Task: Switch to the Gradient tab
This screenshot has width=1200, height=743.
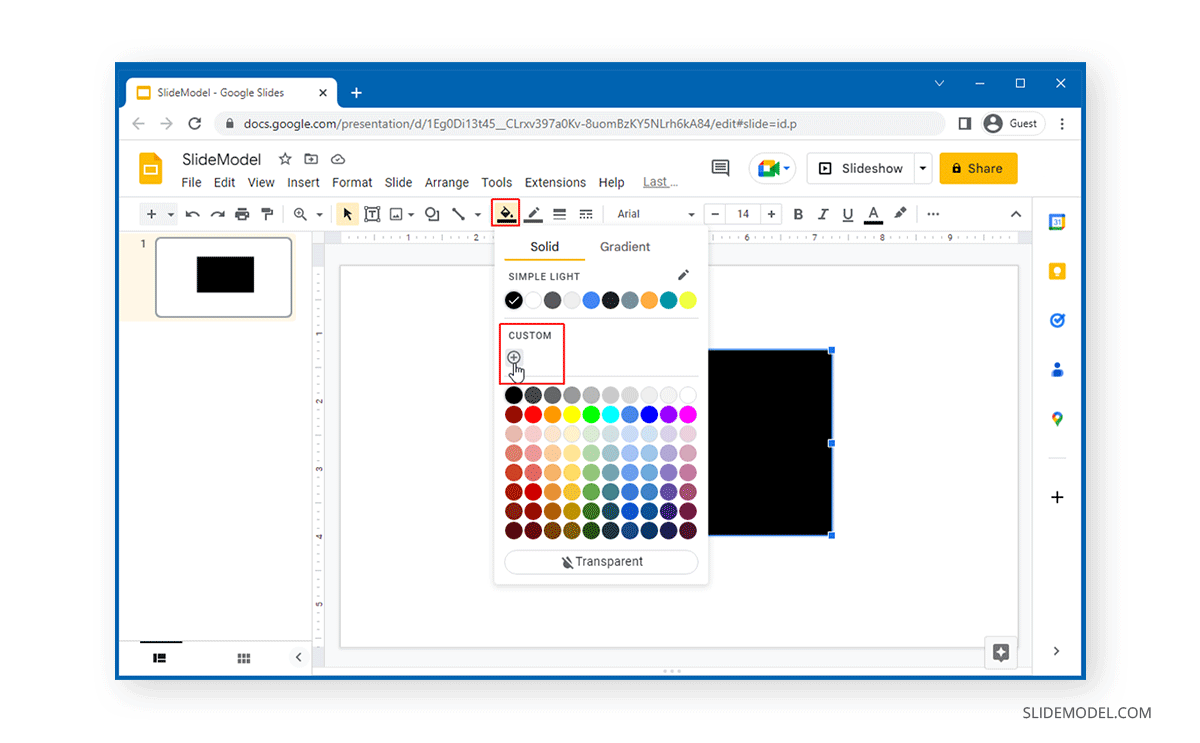Action: click(624, 246)
